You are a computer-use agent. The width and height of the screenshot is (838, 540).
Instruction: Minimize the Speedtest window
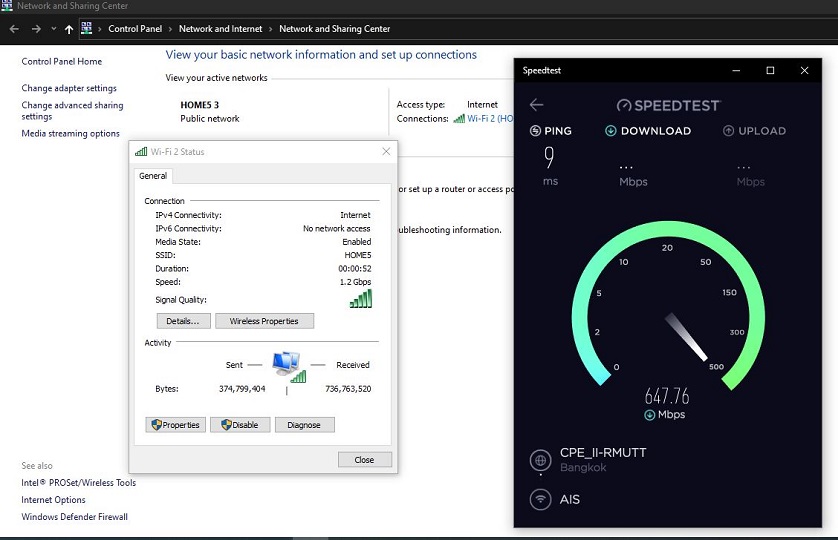tap(736, 71)
